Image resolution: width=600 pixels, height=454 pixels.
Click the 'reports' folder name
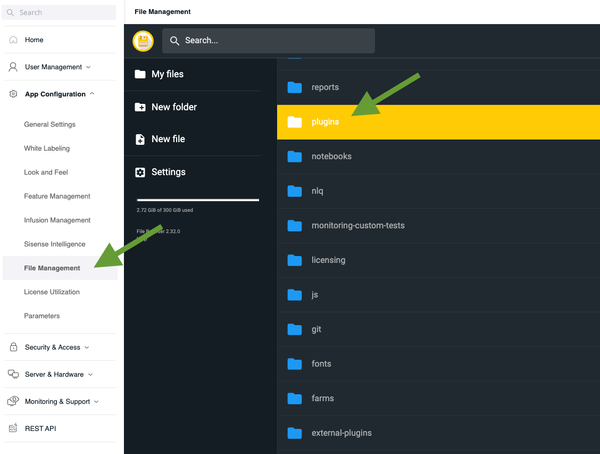click(x=325, y=87)
